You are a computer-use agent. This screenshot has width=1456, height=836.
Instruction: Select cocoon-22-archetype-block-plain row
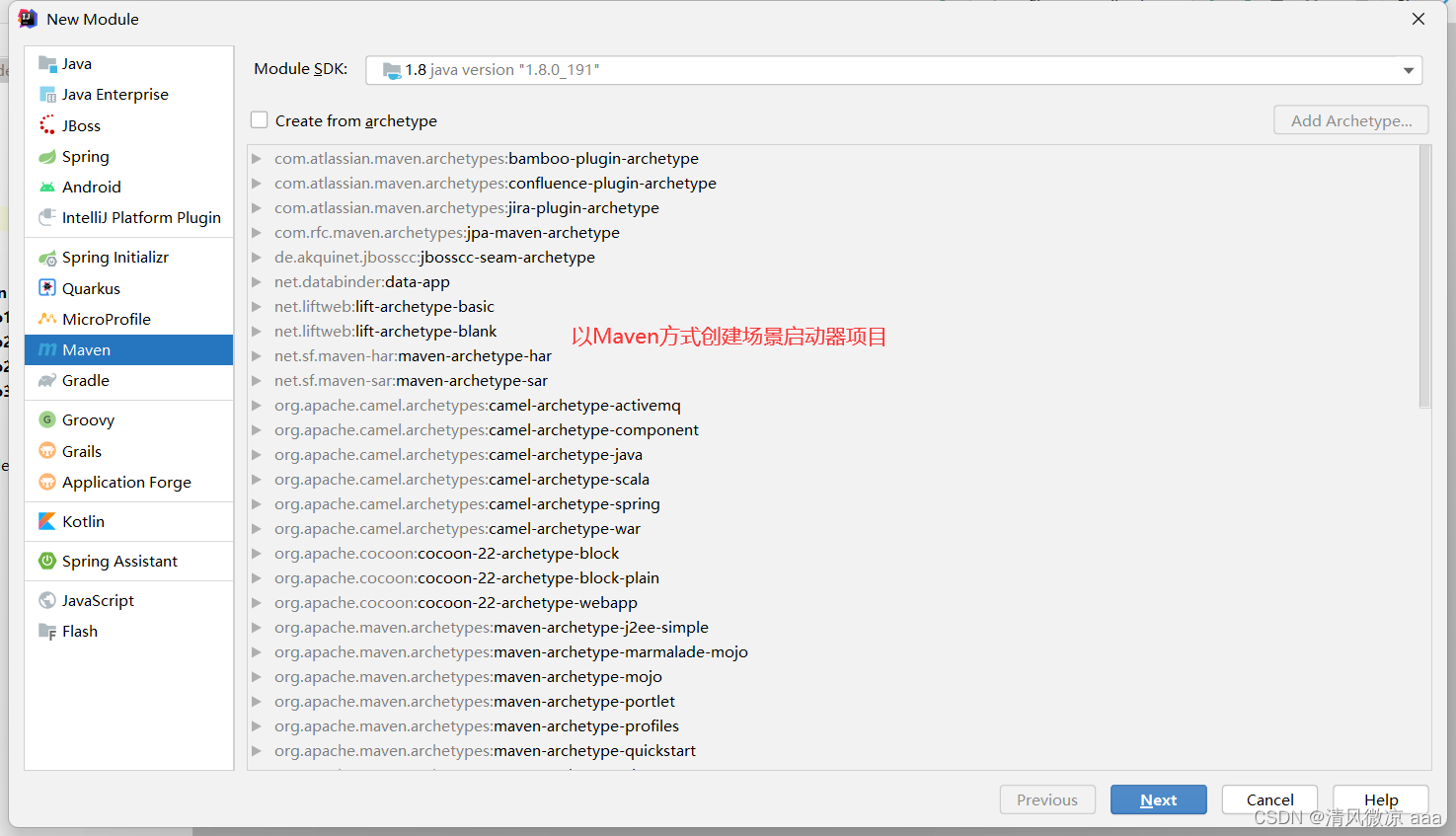click(x=833, y=577)
